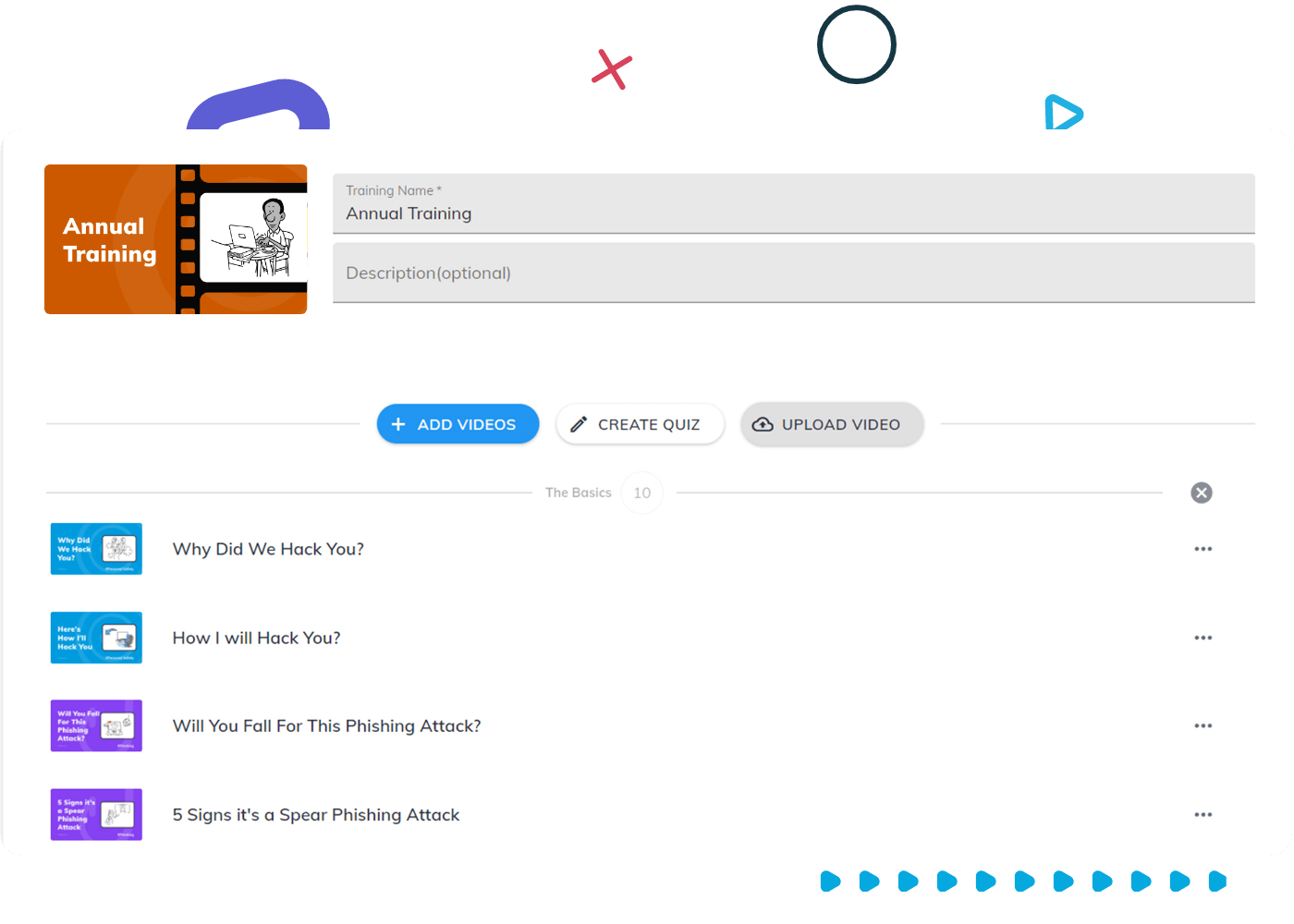Click the video count badge showing 10
The height and width of the screenshot is (924, 1294).
point(642,492)
